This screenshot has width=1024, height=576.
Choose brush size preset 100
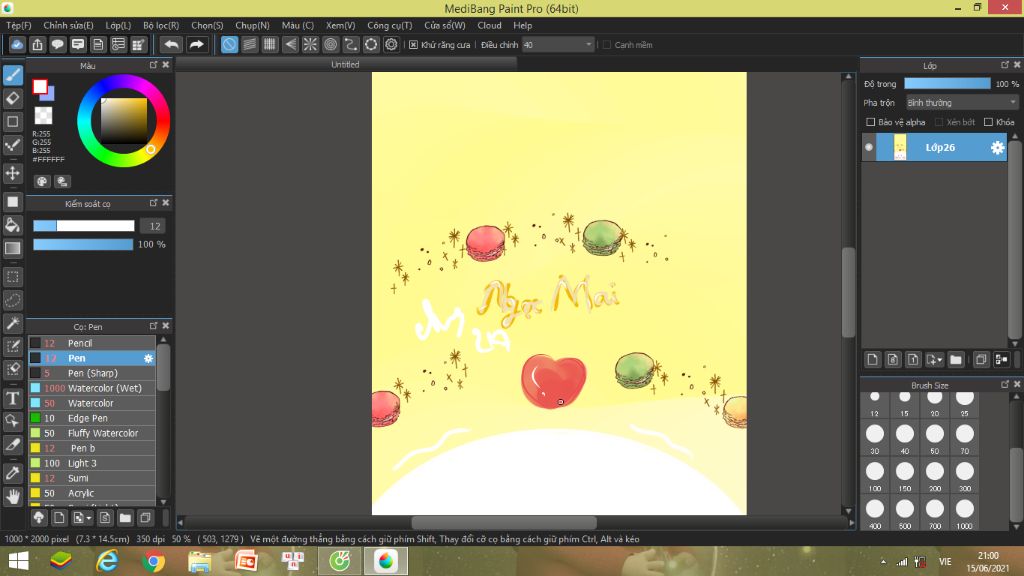coord(874,475)
